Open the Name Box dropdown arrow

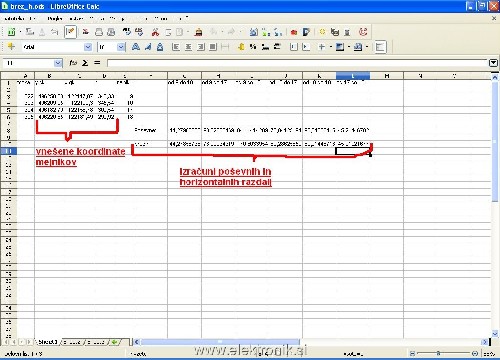coord(58,63)
